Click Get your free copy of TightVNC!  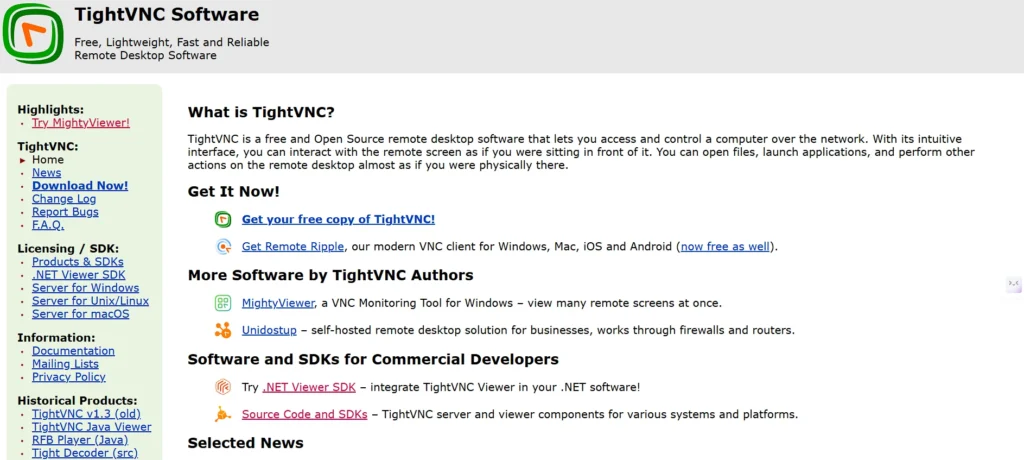338,220
